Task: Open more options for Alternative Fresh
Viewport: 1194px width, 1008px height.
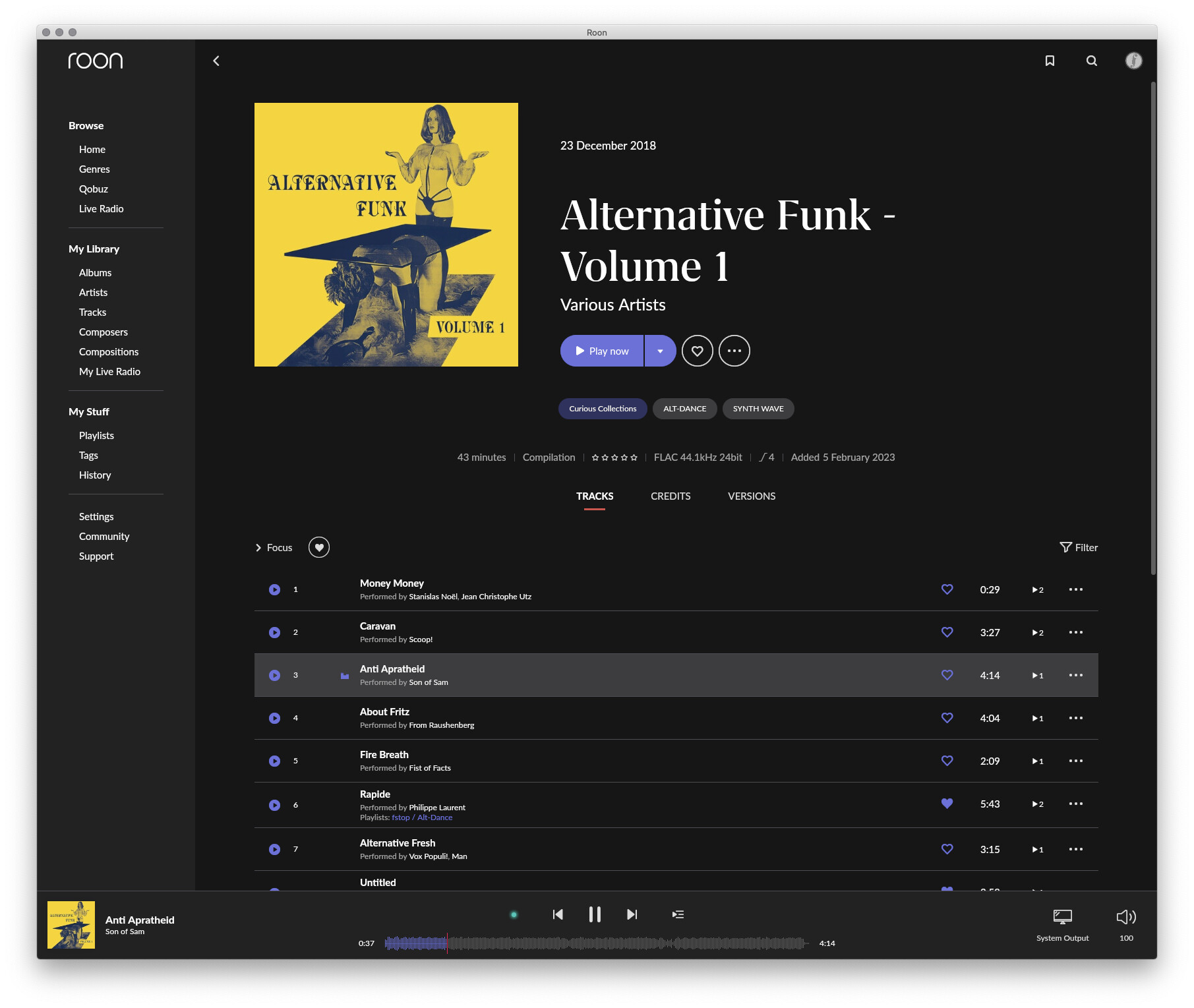Action: [1075, 849]
